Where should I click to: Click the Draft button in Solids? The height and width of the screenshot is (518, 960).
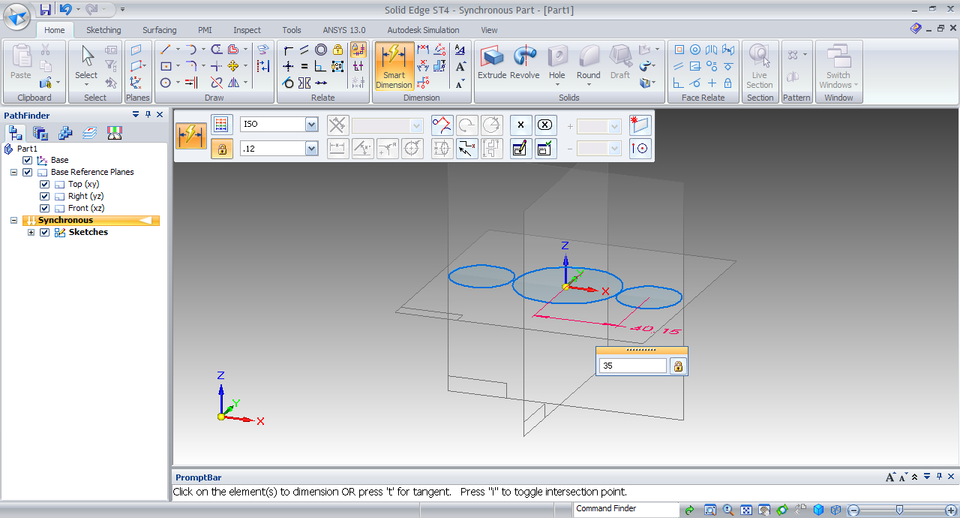click(620, 62)
